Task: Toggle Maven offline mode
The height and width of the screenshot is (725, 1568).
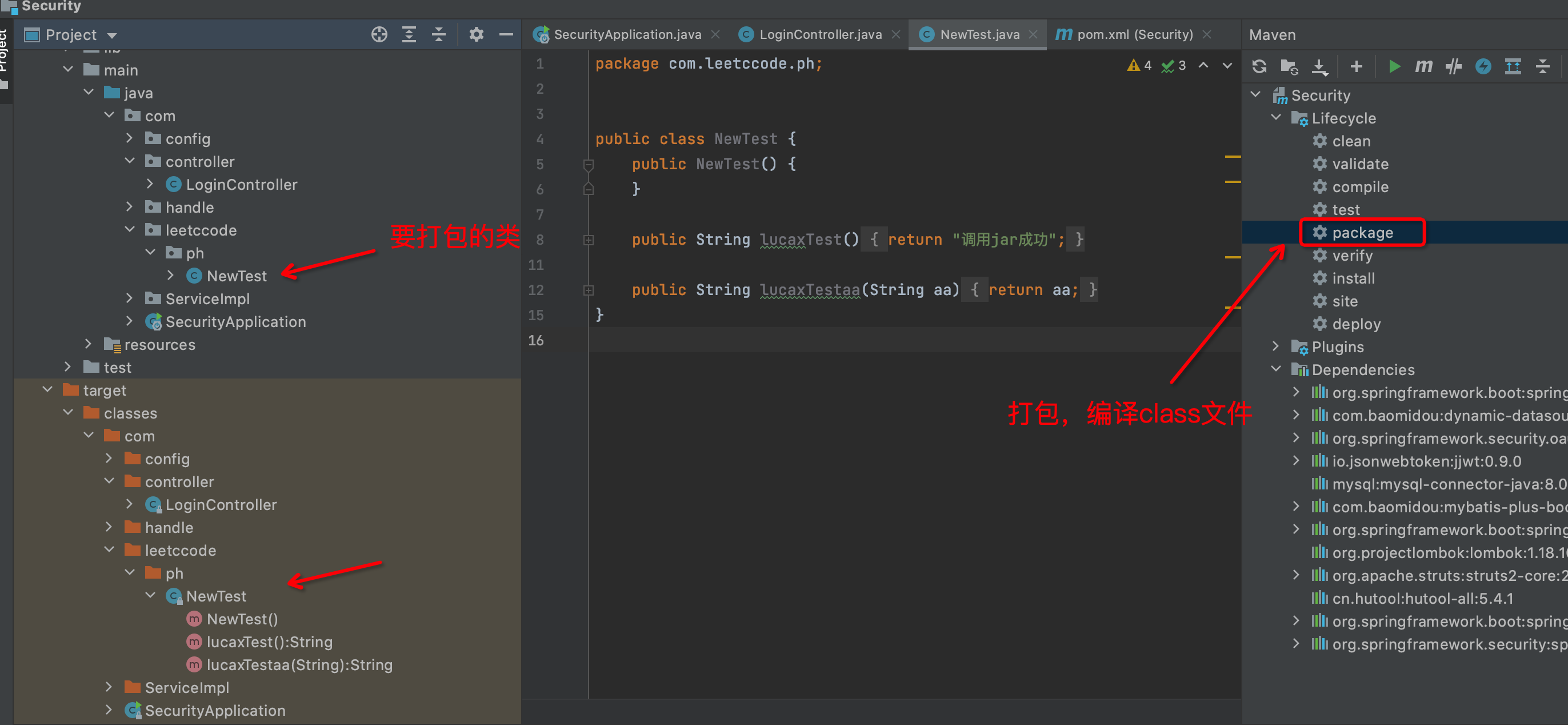Action: point(1453,66)
